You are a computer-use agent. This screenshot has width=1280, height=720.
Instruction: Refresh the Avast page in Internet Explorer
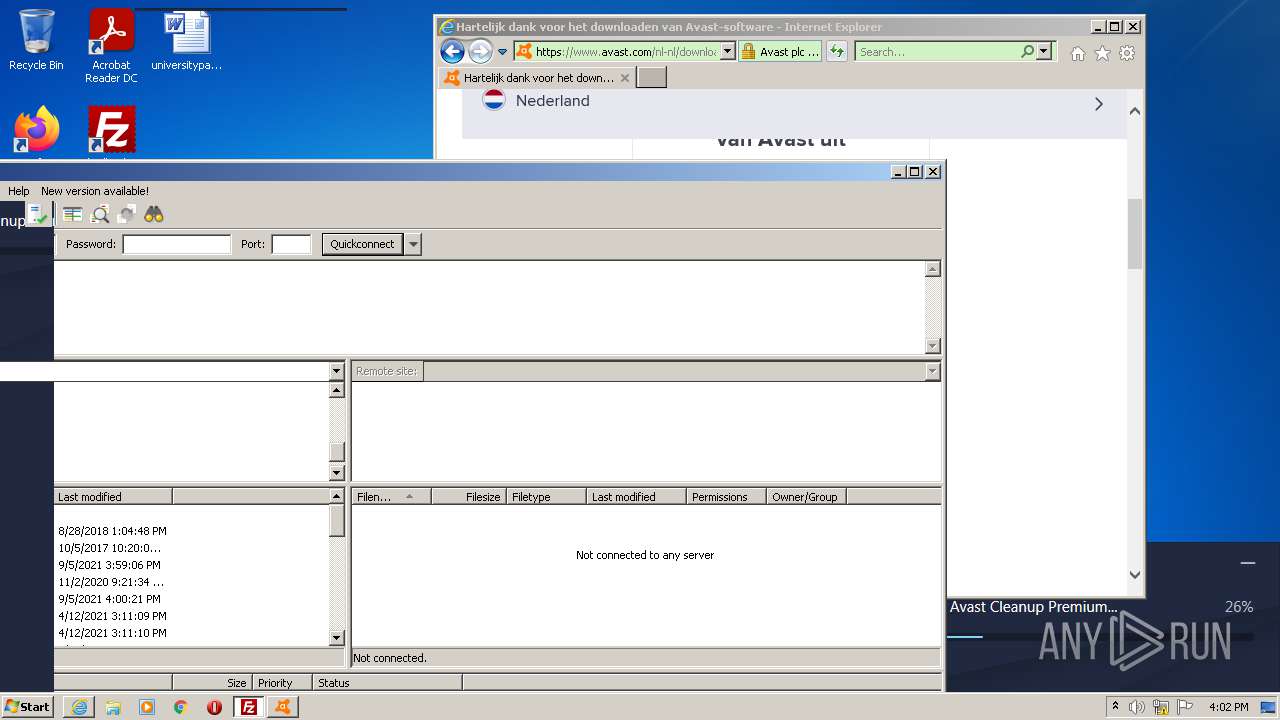coord(837,52)
